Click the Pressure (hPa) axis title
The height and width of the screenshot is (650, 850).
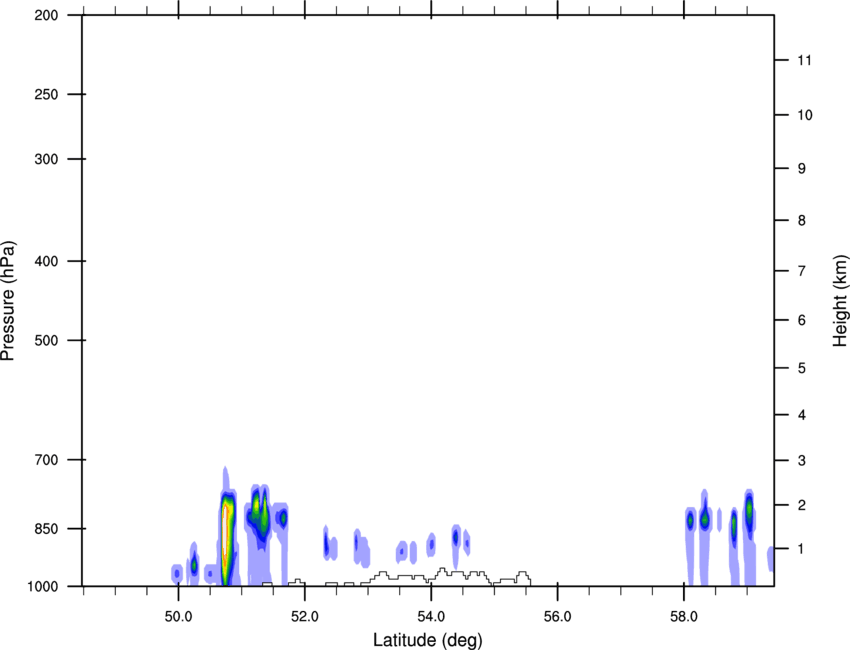pos(9,300)
